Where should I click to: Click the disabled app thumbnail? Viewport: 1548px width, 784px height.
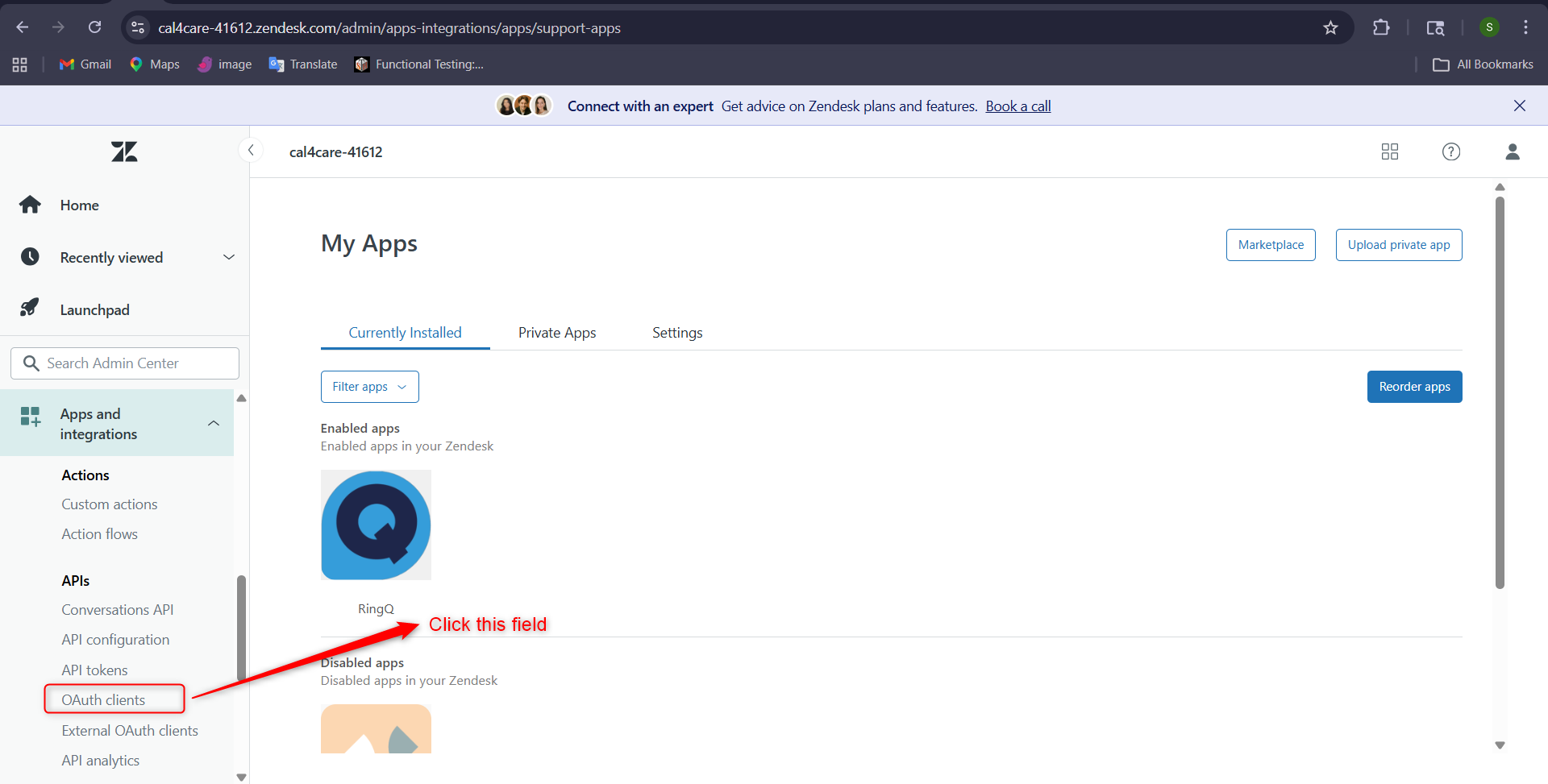click(376, 728)
